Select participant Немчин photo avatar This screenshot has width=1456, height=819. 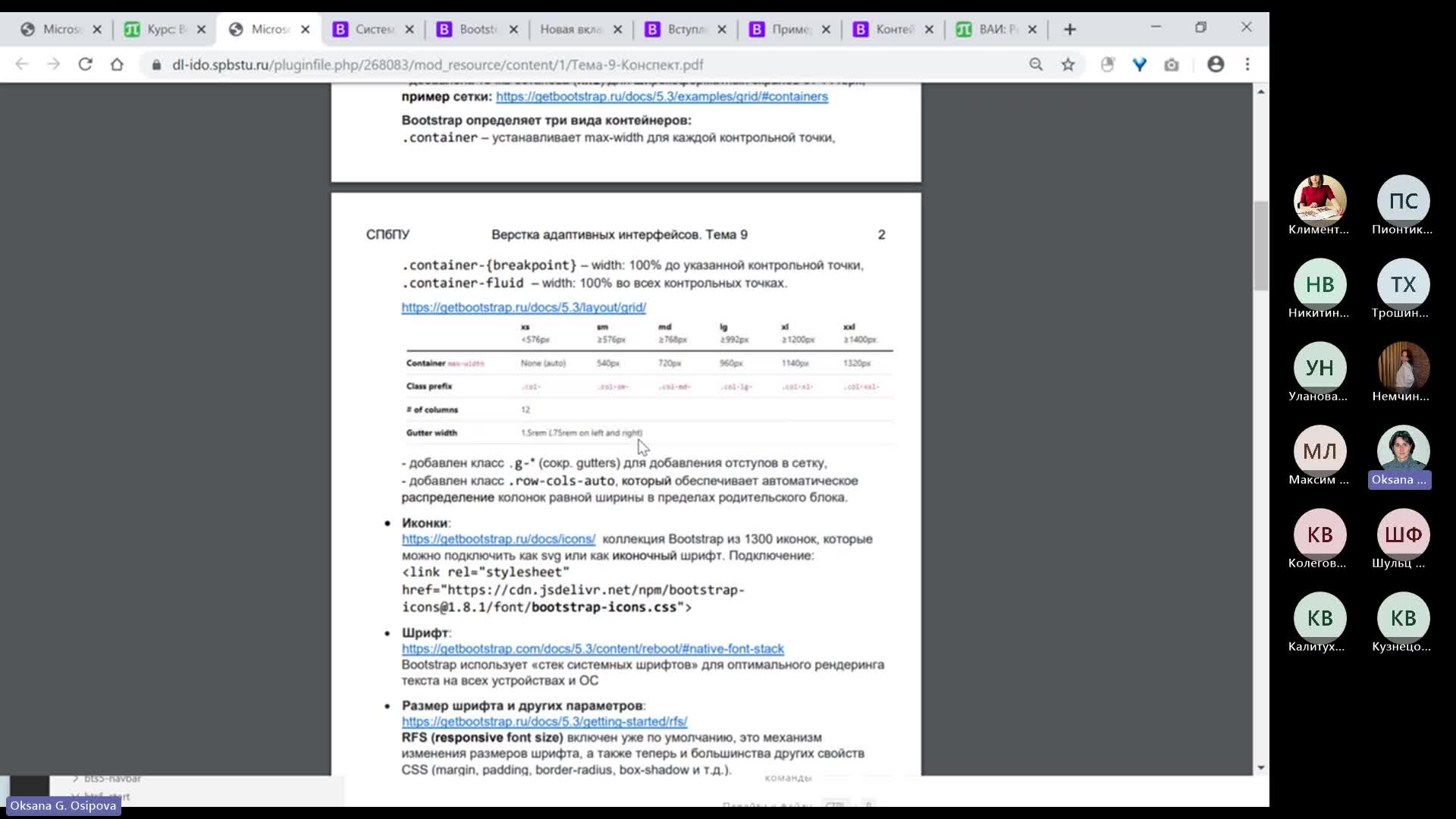click(x=1403, y=368)
